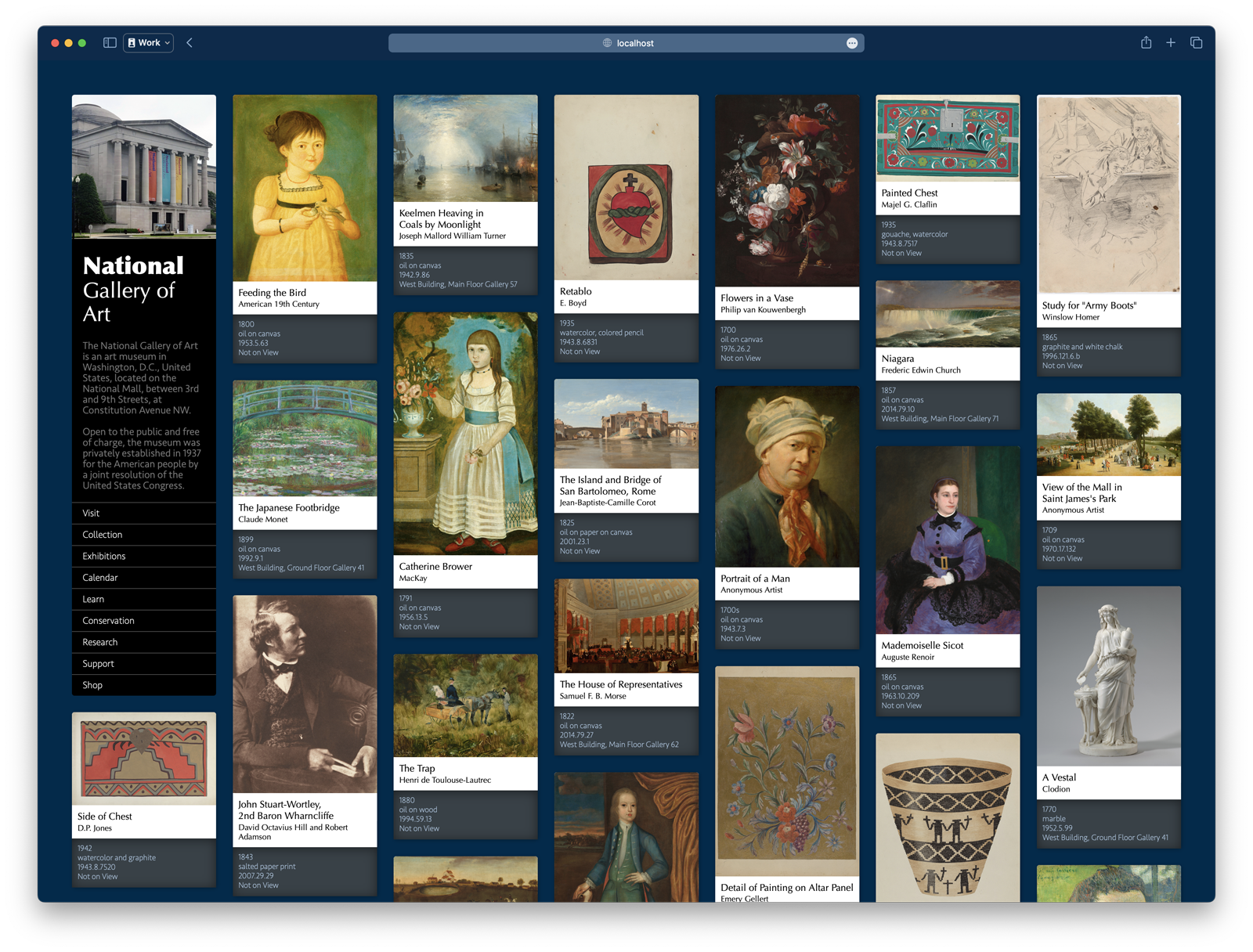Open A Vestal marble sculpture image
The height and width of the screenshot is (952, 1253).
pos(1109,676)
